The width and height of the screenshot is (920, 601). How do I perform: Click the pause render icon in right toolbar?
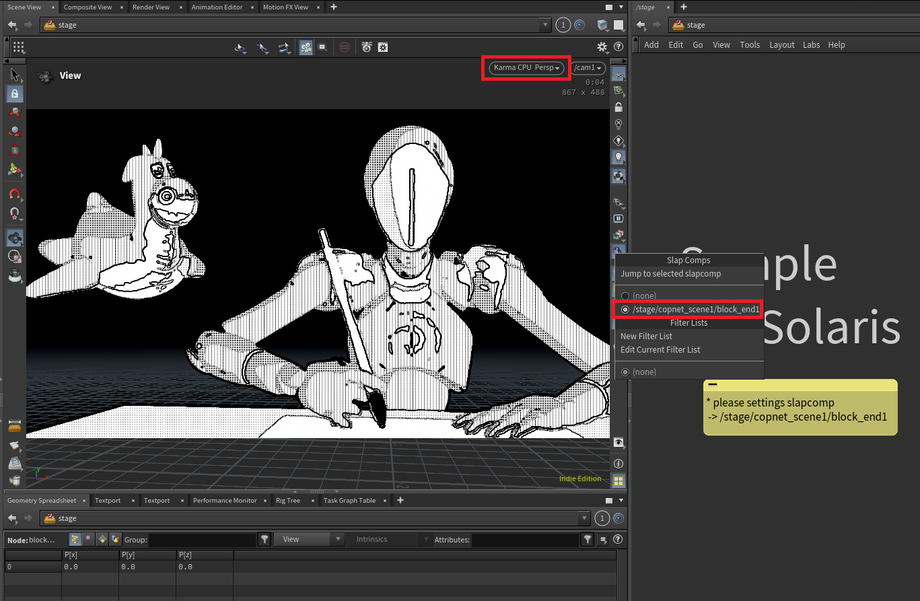[x=619, y=217]
